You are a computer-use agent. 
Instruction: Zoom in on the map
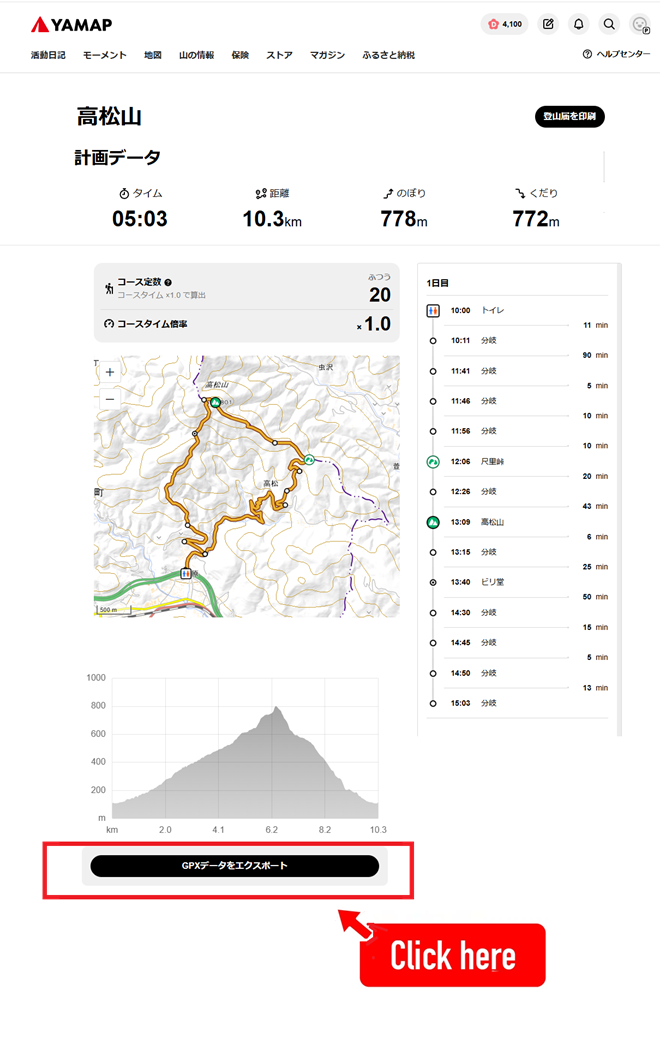(110, 372)
